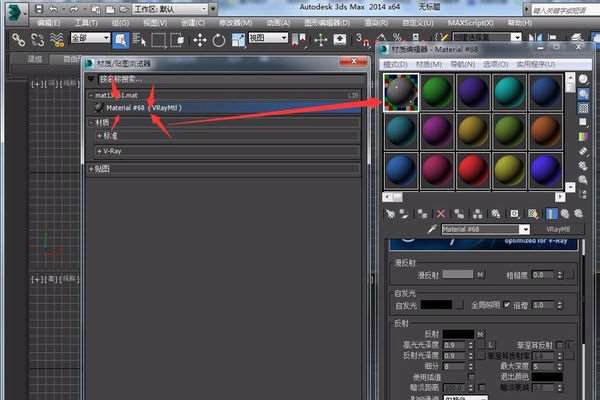This screenshot has width=600, height=400.
Task: Open 模式(D) menu in Material Editor
Action: coord(395,64)
